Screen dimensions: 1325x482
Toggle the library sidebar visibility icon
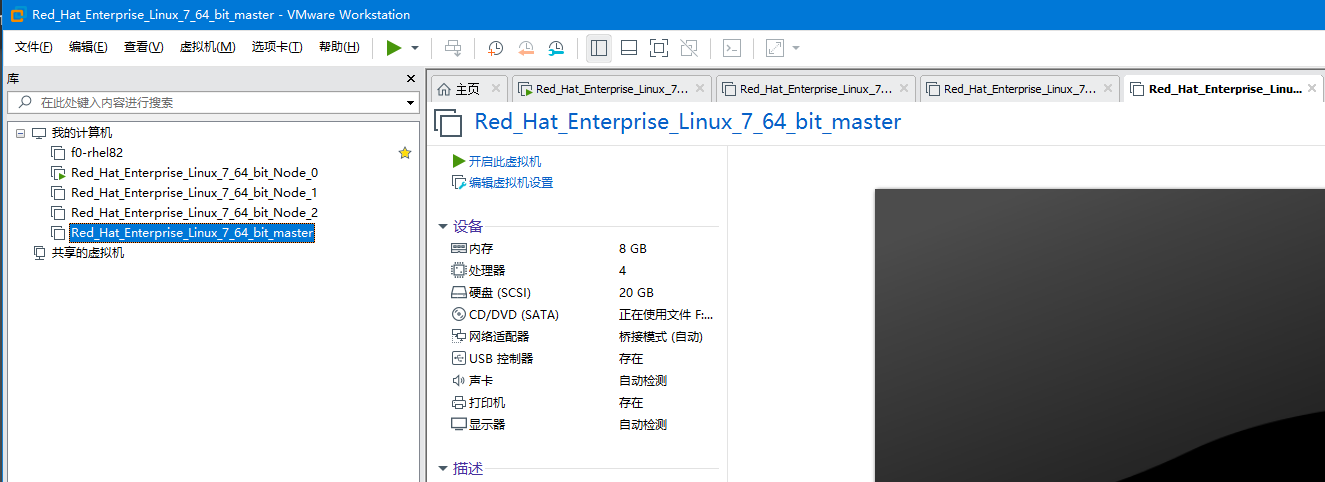pos(599,47)
